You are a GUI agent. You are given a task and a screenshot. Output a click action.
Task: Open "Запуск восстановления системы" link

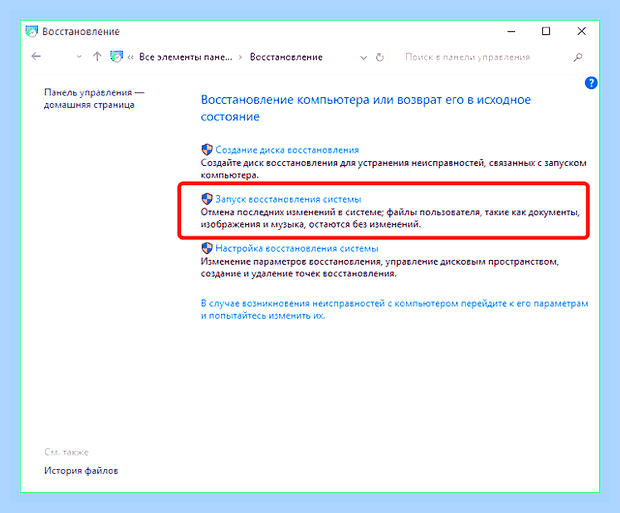pos(288,199)
